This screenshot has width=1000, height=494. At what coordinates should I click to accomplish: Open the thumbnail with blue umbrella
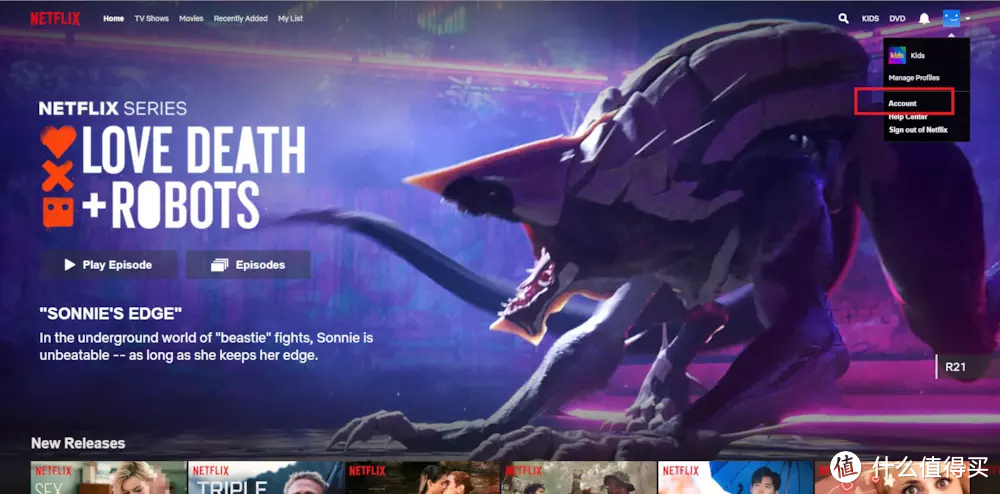[736, 477]
